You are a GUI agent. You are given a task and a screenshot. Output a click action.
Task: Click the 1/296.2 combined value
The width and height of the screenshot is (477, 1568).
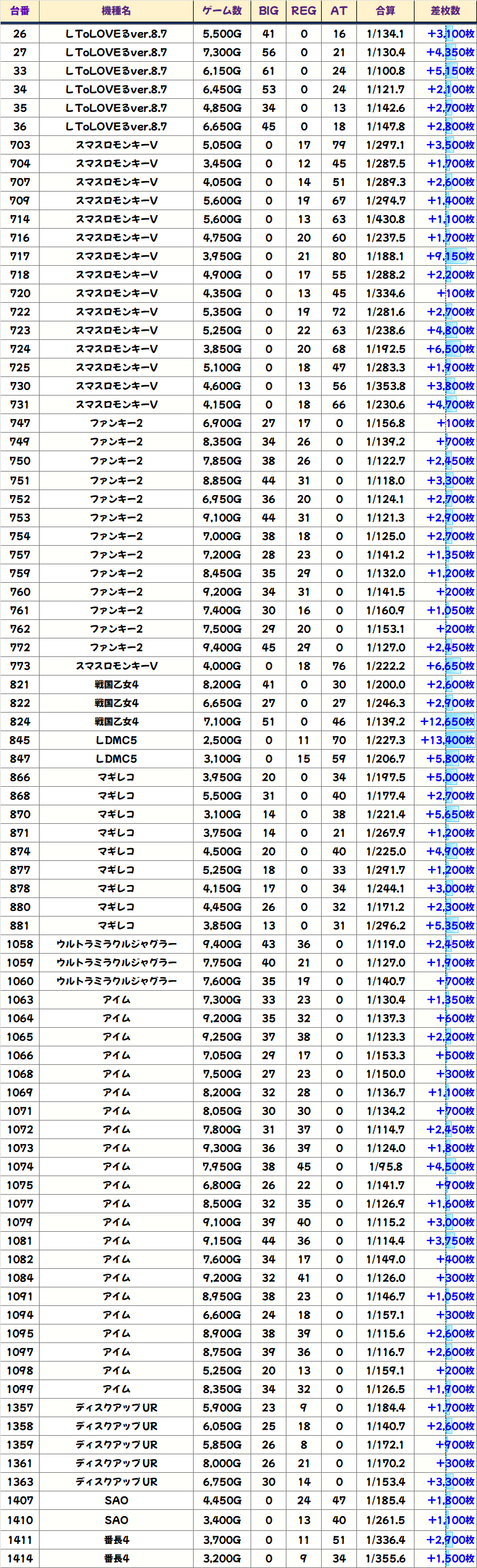[385, 926]
